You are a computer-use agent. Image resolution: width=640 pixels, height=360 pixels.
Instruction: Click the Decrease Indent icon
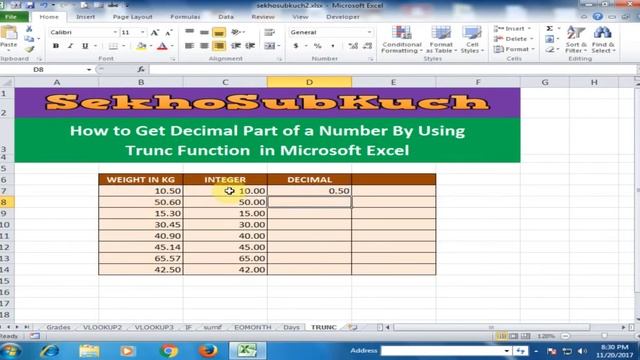[236, 46]
